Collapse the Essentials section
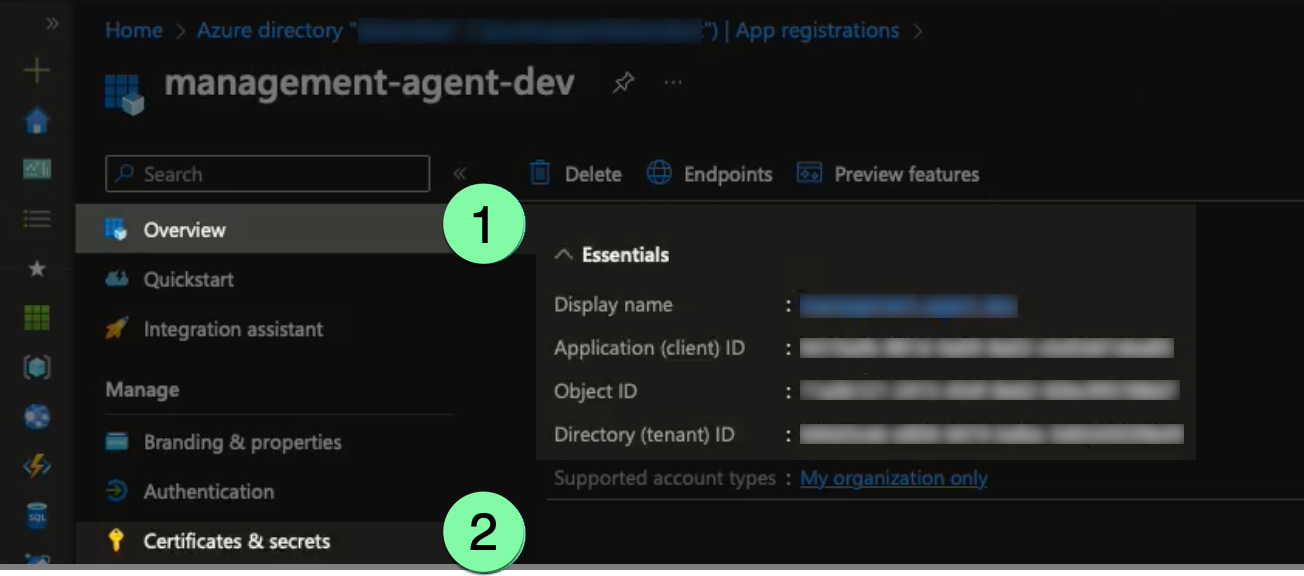Image resolution: width=1304 pixels, height=576 pixels. click(x=564, y=255)
